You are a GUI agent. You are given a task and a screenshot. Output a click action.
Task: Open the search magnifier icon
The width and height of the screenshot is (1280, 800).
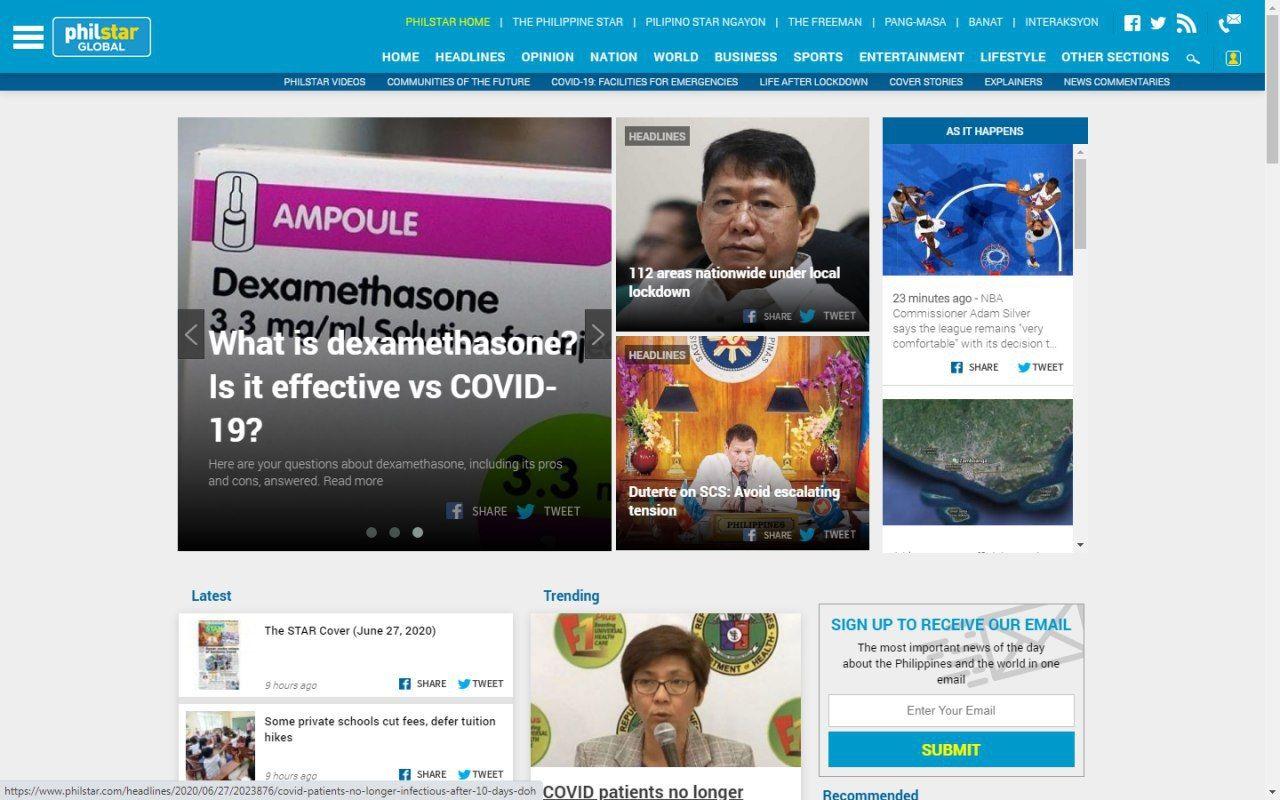[1193, 59]
